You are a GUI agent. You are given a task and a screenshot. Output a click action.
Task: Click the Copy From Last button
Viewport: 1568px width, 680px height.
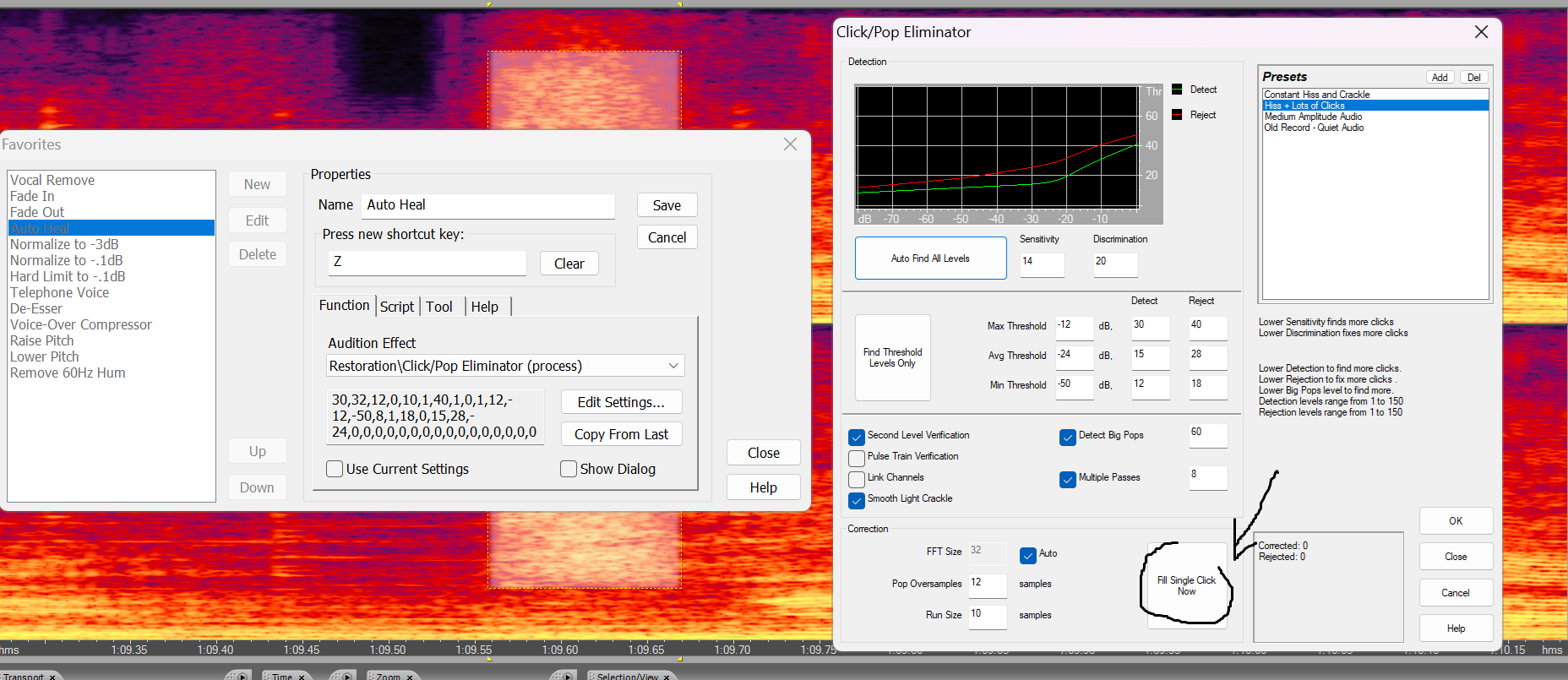621,434
